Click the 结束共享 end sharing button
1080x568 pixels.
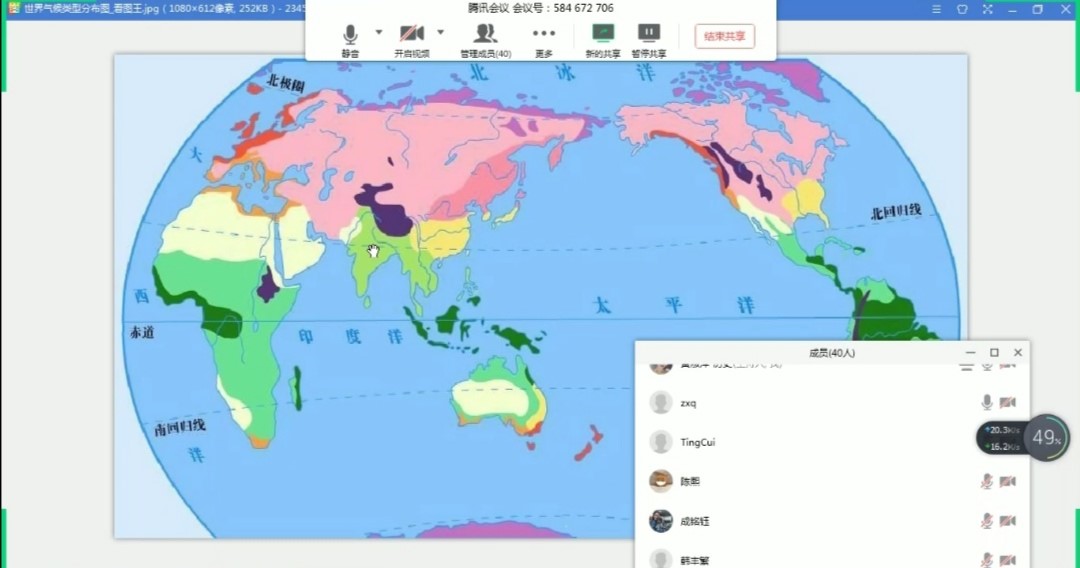click(x=724, y=36)
